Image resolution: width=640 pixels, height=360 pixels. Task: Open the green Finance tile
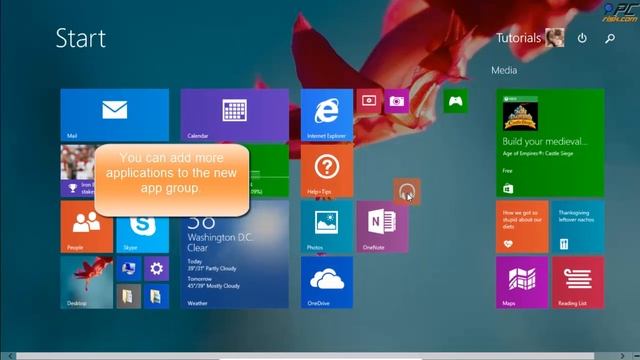[269, 171]
